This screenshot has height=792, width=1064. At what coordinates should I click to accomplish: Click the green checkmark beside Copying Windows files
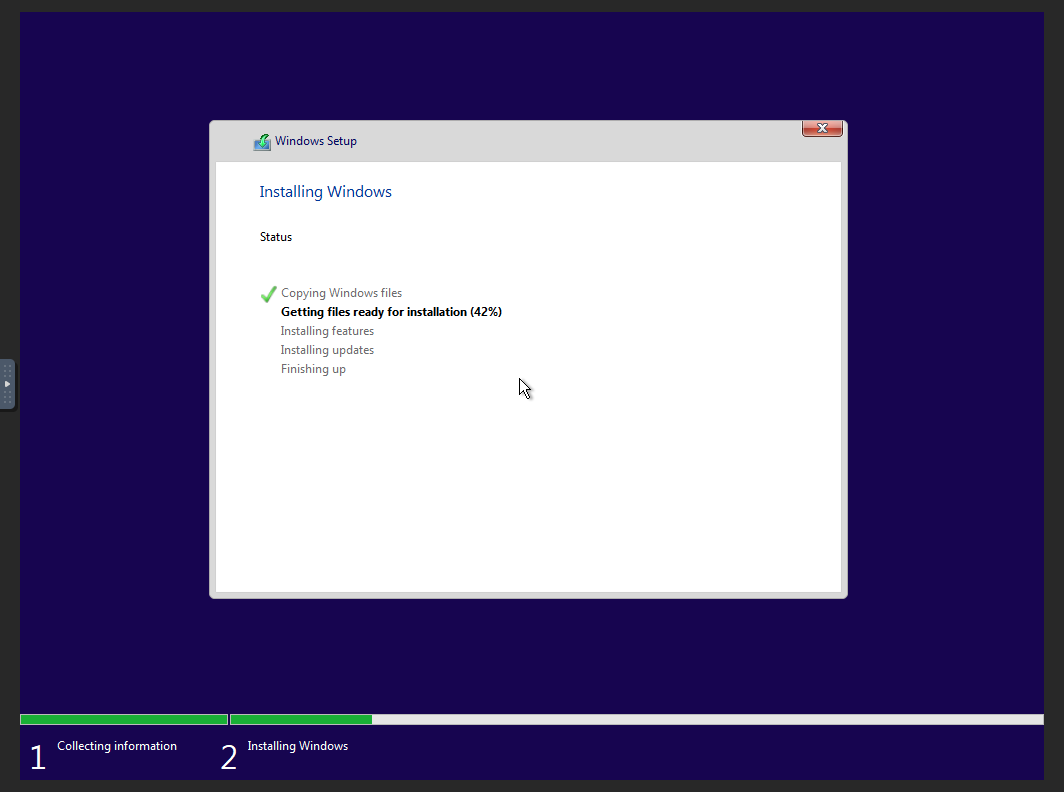point(268,294)
